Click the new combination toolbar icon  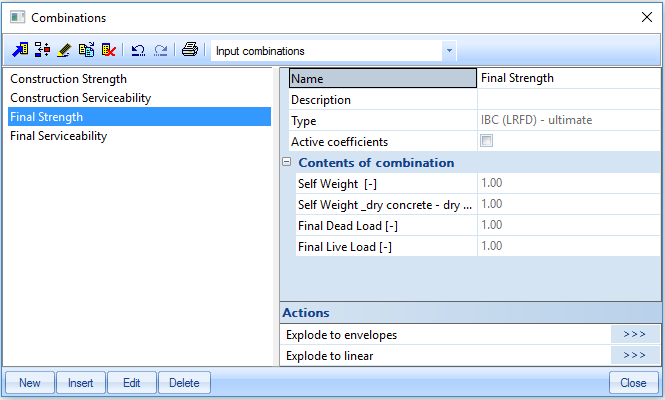point(21,50)
